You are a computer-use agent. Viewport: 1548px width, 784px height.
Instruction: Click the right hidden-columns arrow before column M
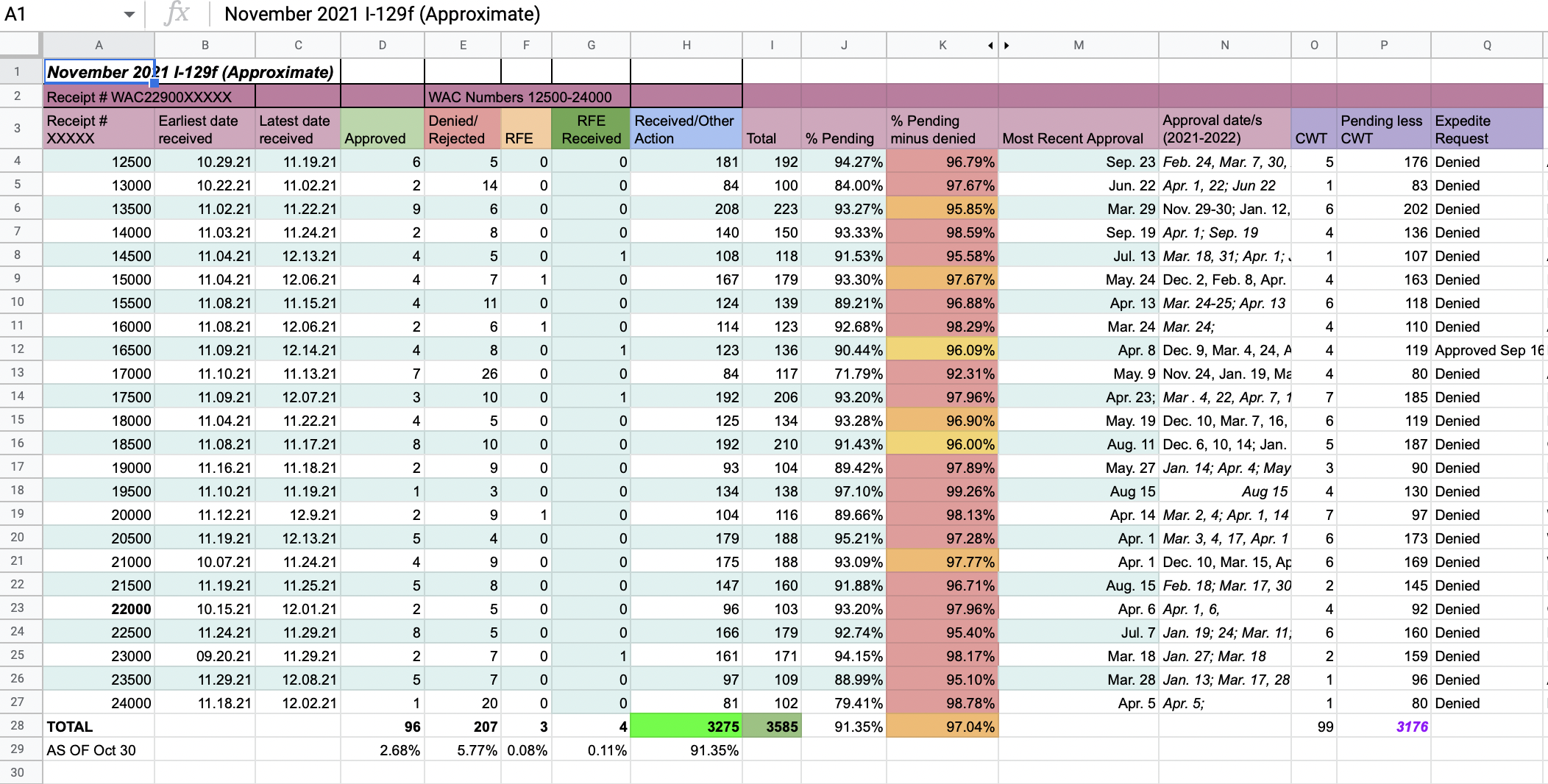1006,46
